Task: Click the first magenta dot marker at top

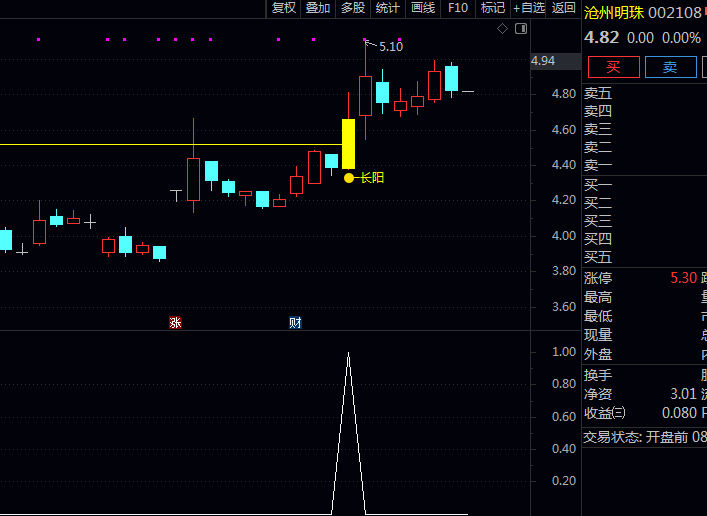Action: tap(38, 40)
